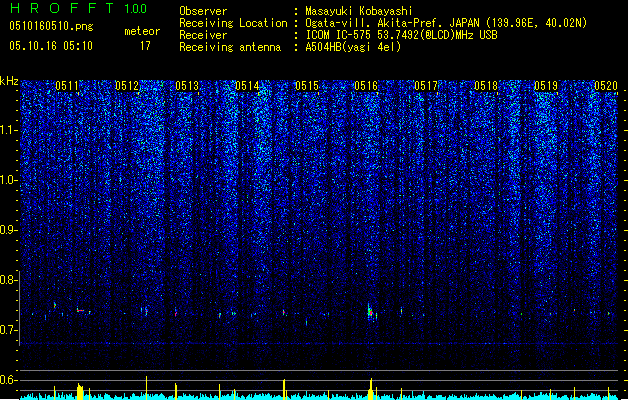
Task: Select the 0516 time marker
Action: (366, 86)
